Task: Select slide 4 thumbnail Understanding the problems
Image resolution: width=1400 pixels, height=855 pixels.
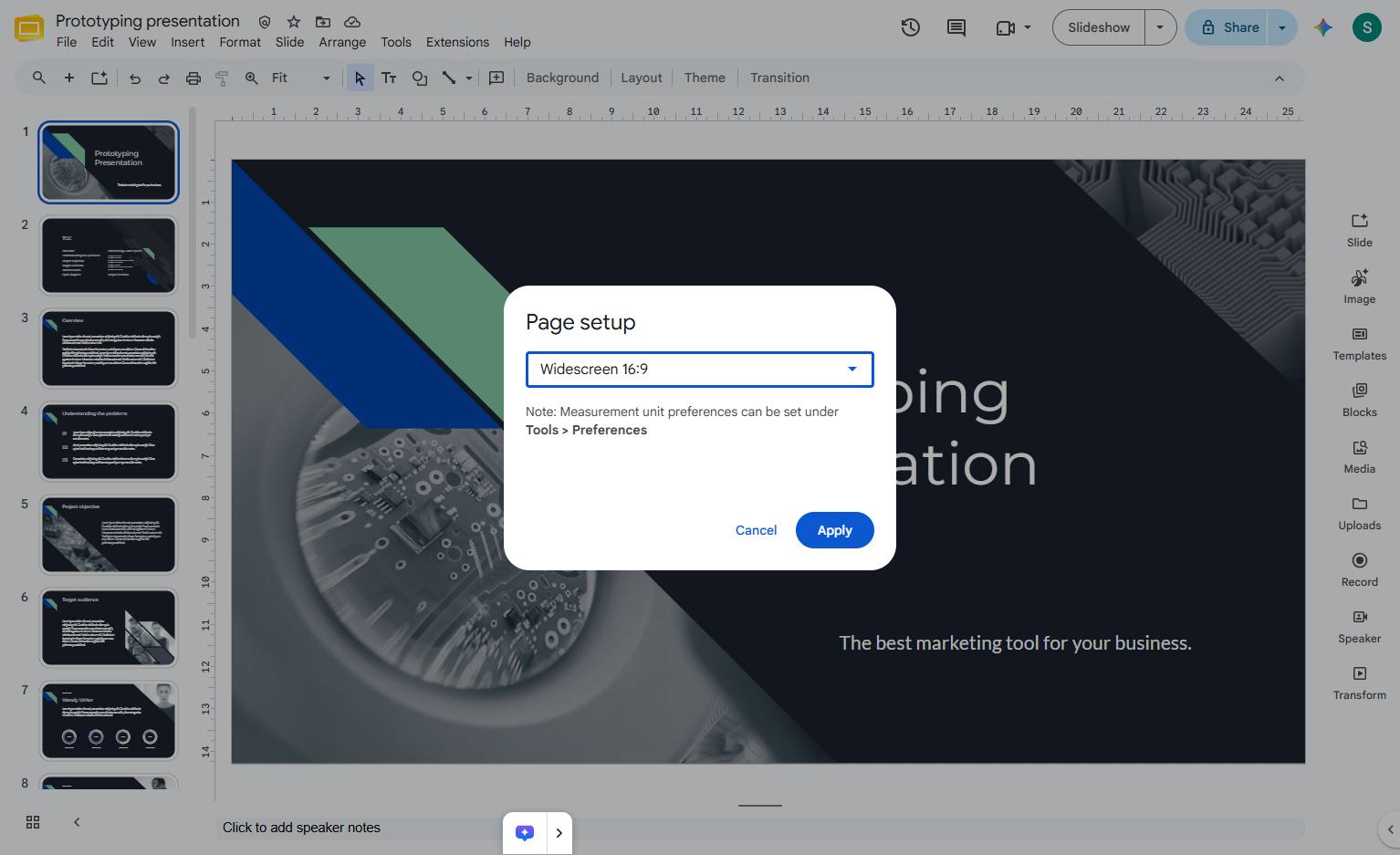Action: coord(109,442)
